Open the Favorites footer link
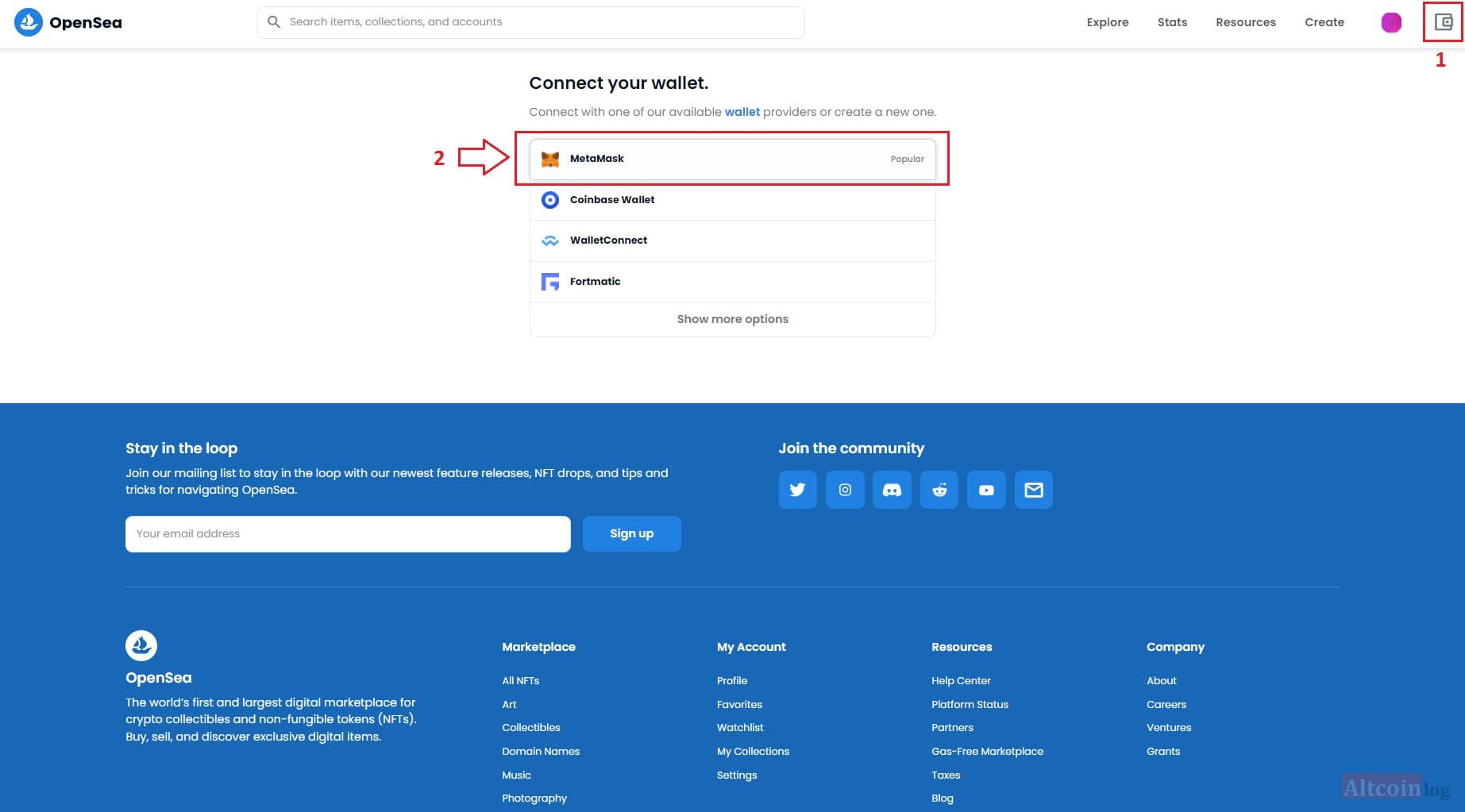Screen dimensions: 1465x812 pyautogui.click(x=739, y=704)
